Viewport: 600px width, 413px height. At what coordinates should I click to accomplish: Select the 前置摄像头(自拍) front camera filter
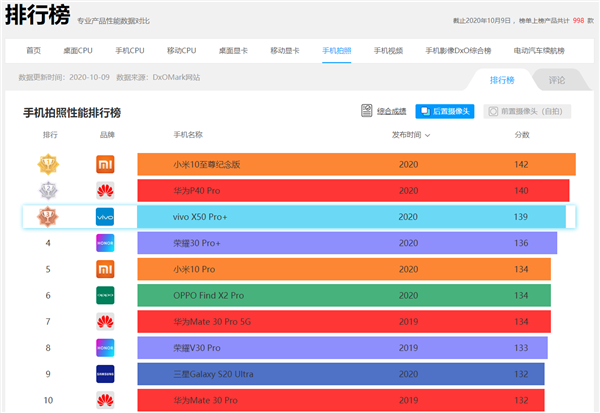[521, 112]
